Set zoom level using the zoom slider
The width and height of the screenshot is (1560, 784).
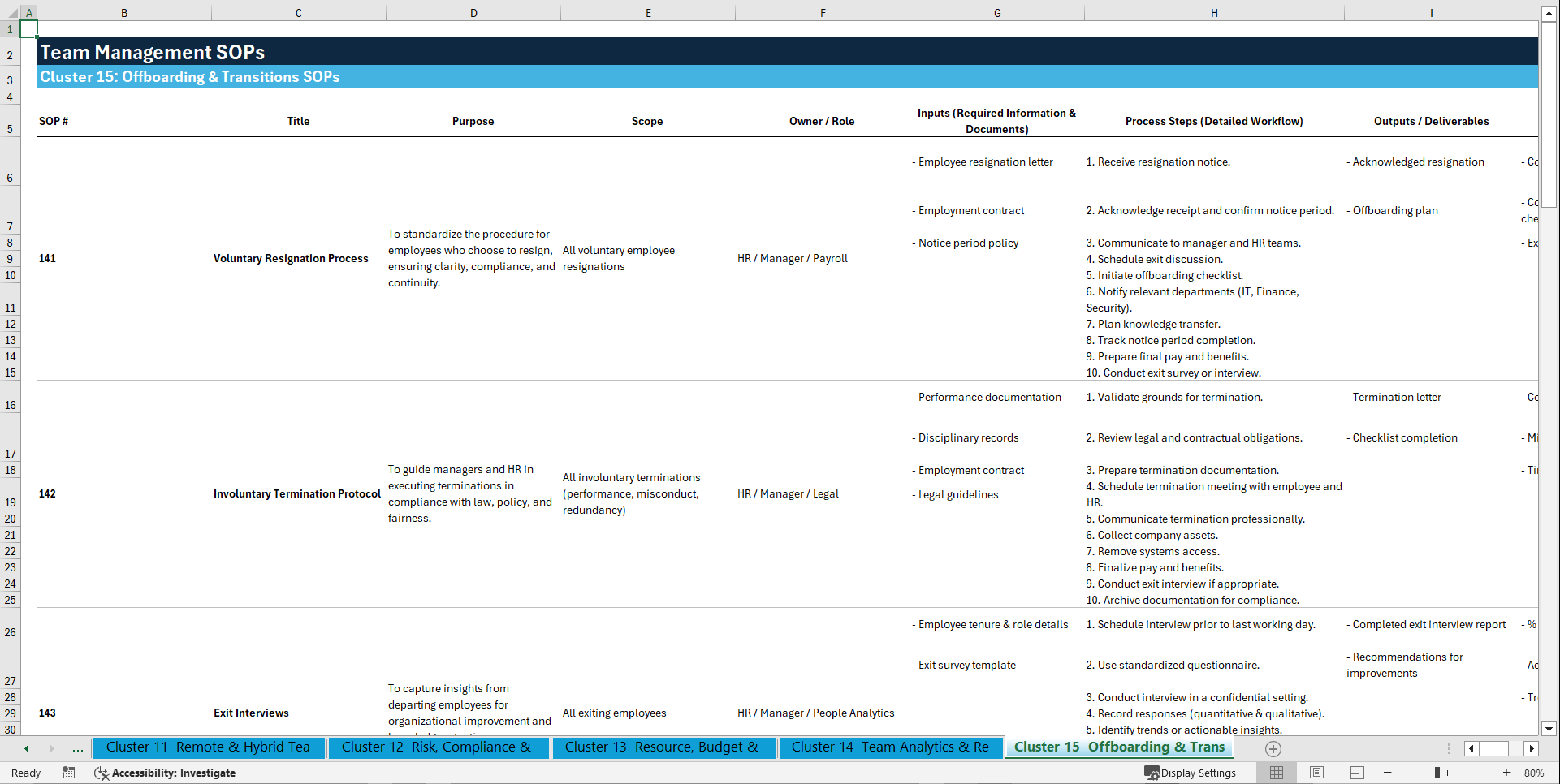(1438, 773)
